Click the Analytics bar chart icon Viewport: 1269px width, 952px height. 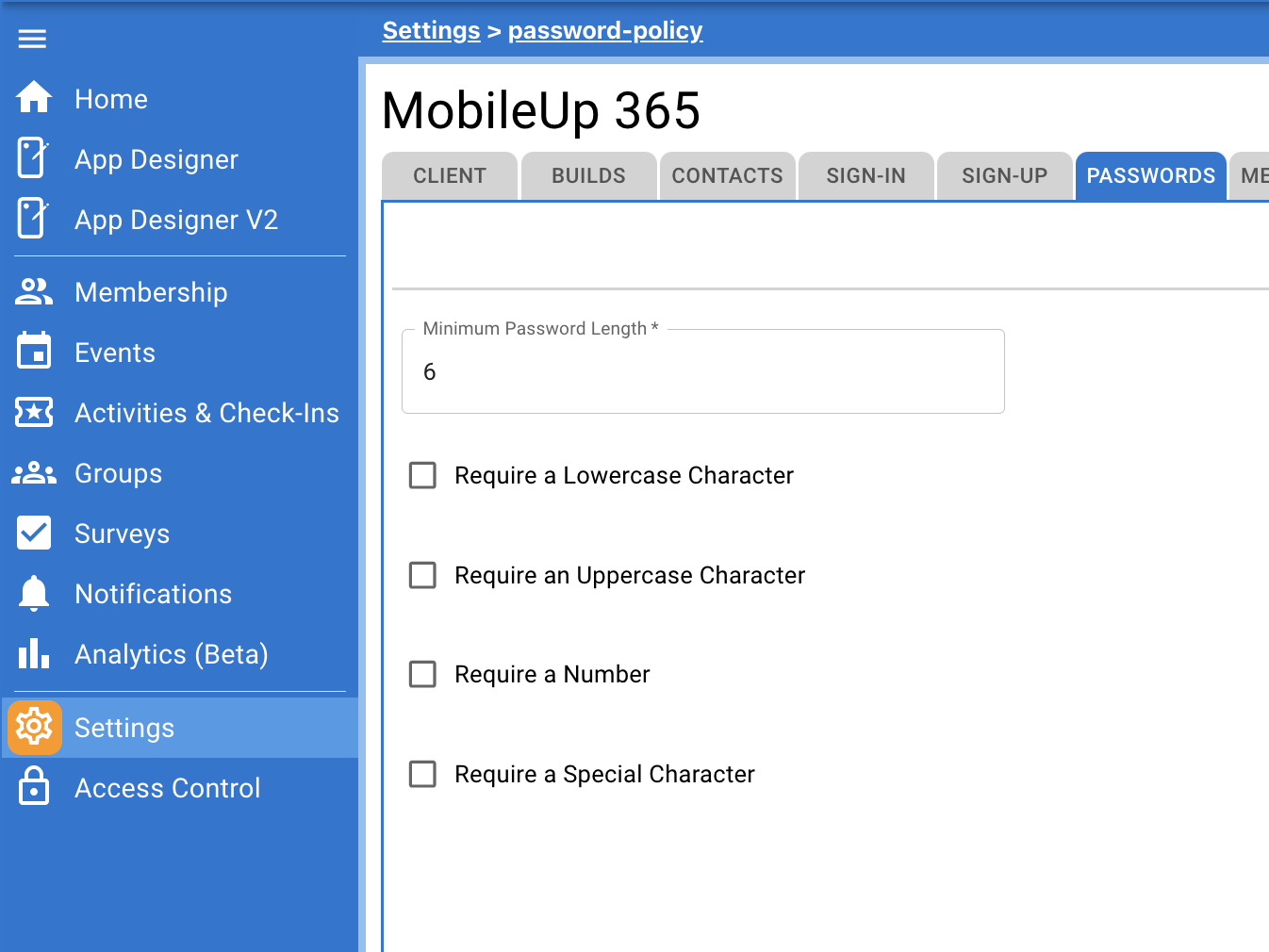tap(34, 653)
